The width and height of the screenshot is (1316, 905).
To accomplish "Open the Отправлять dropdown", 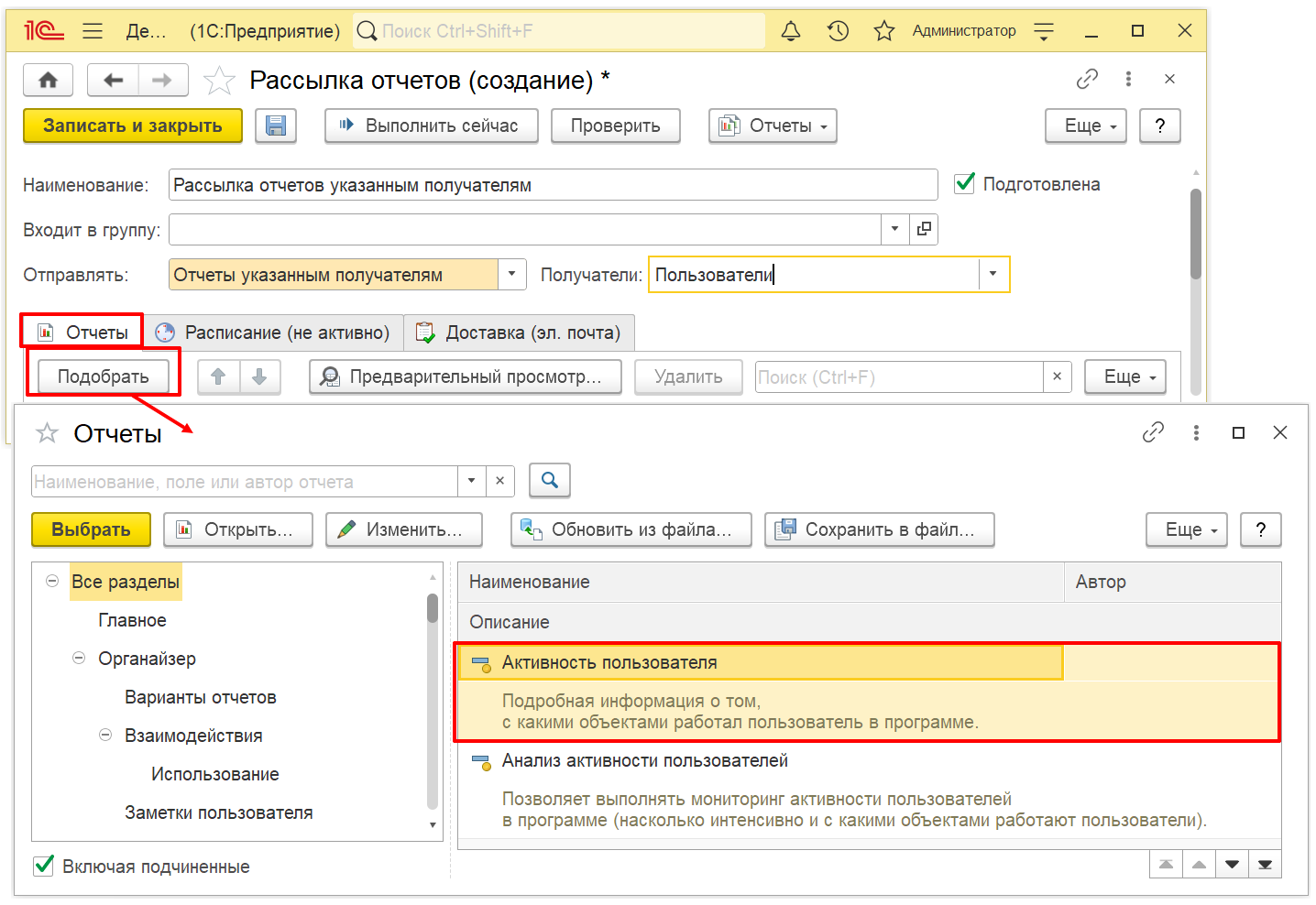I will pos(512,275).
